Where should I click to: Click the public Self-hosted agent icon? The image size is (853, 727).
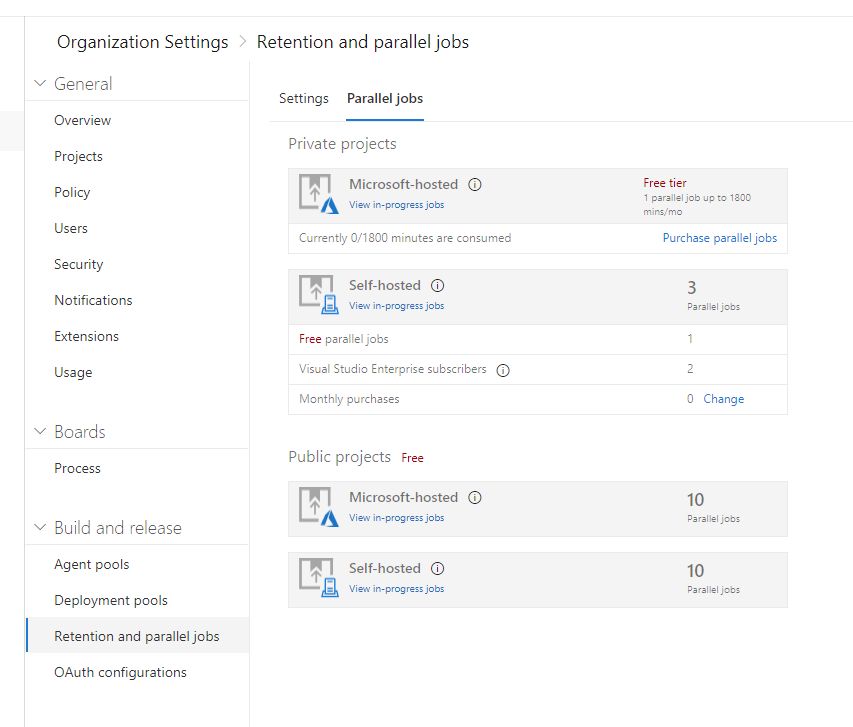(319, 577)
